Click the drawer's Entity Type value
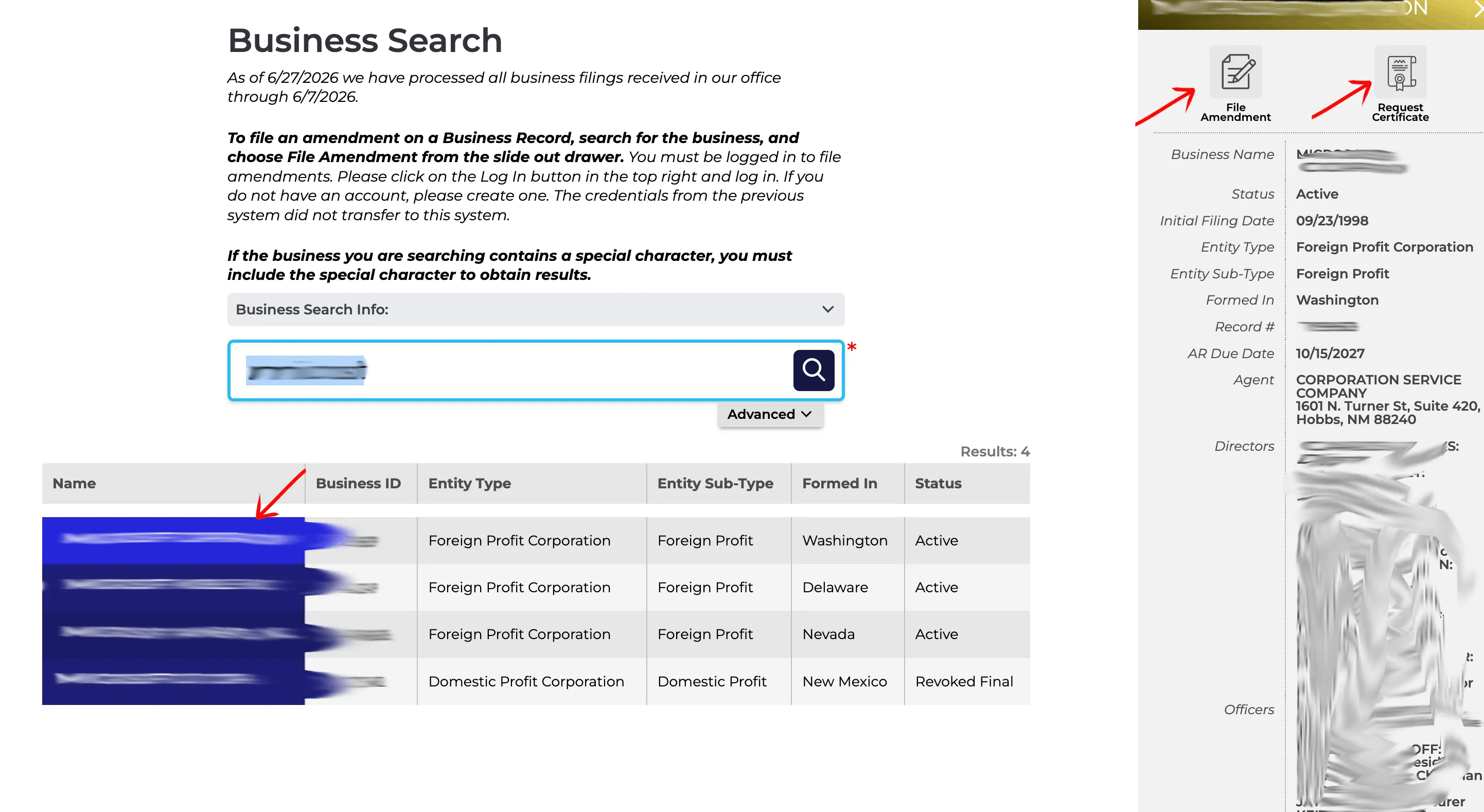 tap(1384, 247)
